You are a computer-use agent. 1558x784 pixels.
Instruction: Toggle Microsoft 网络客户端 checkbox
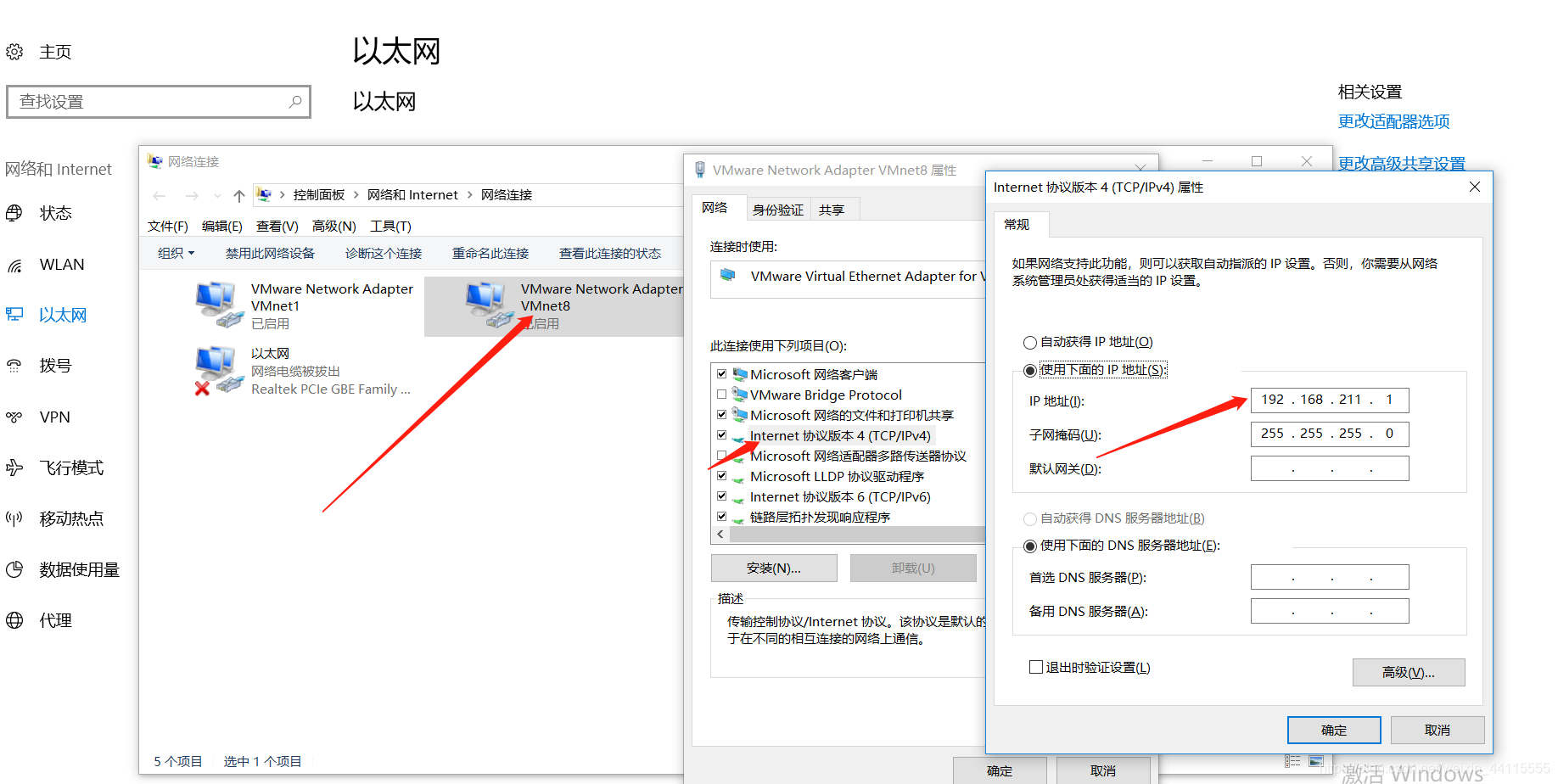click(x=721, y=374)
